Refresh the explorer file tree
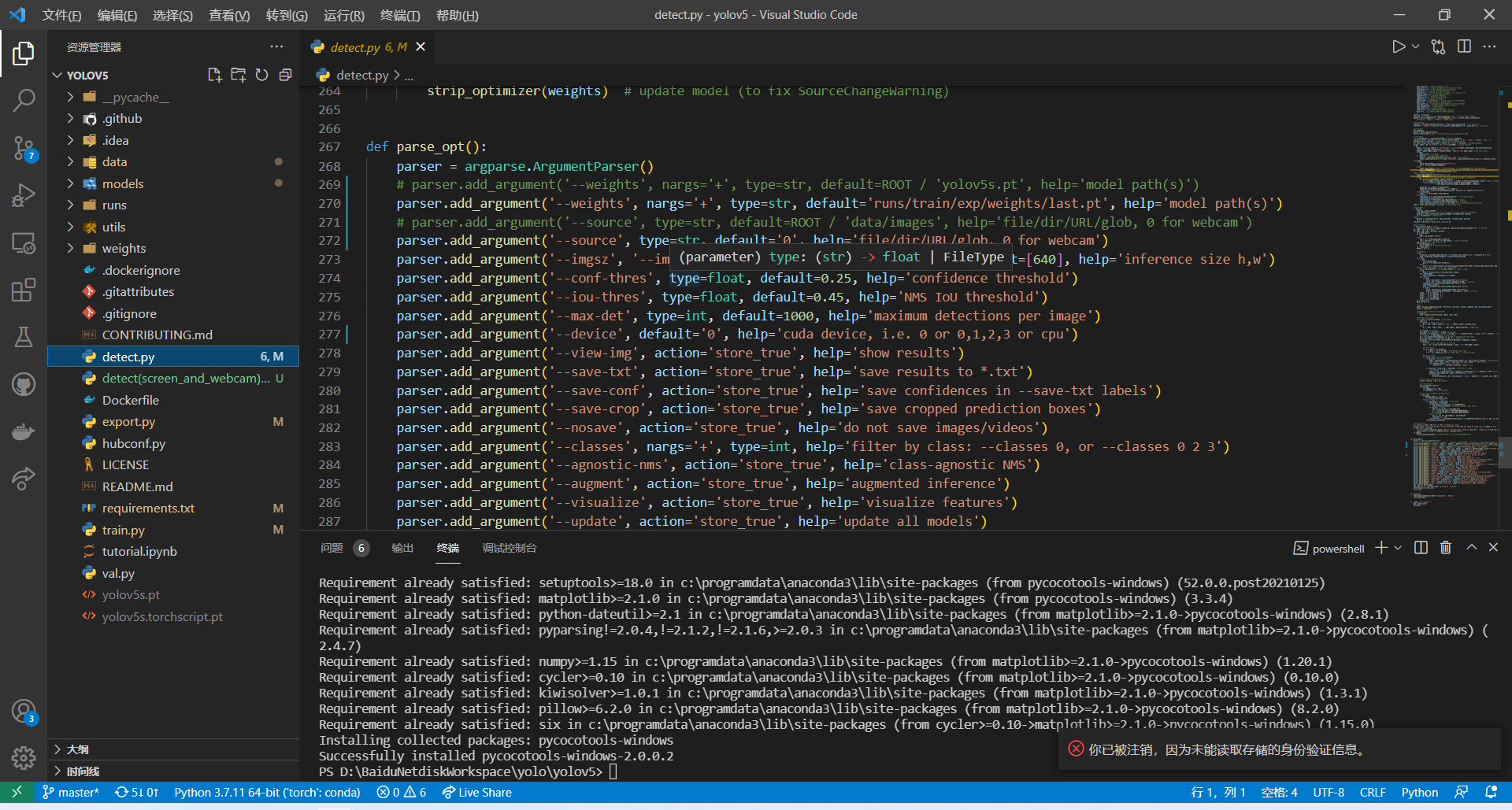Viewport: 1512px width, 810px height. coord(261,75)
